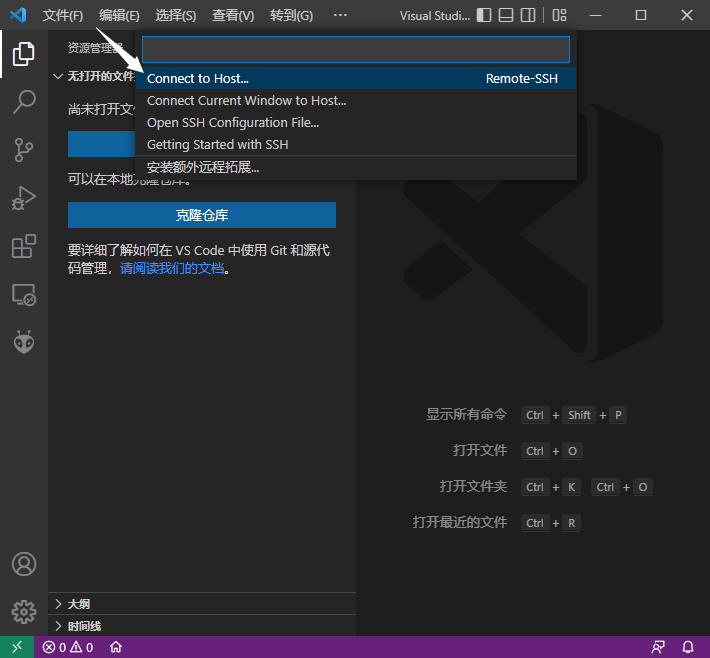The width and height of the screenshot is (710, 658).
Task: Expand the 大纲 section
Action: pos(202,604)
